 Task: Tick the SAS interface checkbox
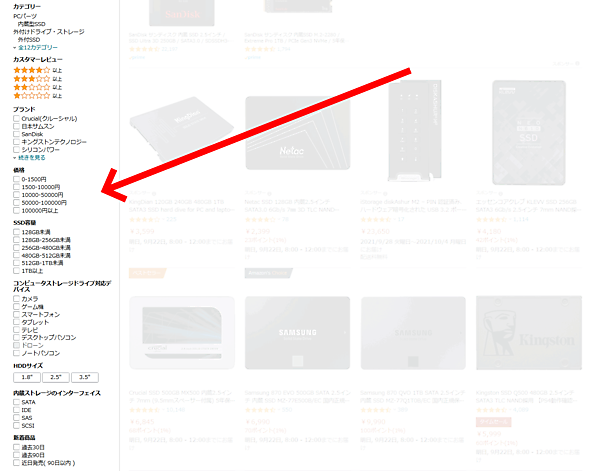[16, 418]
